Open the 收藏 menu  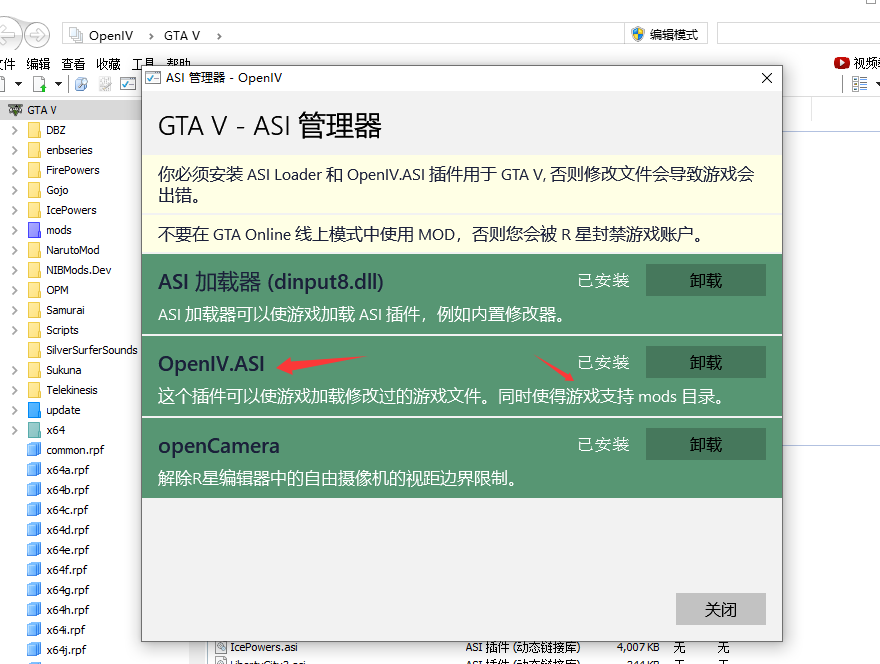click(108, 64)
